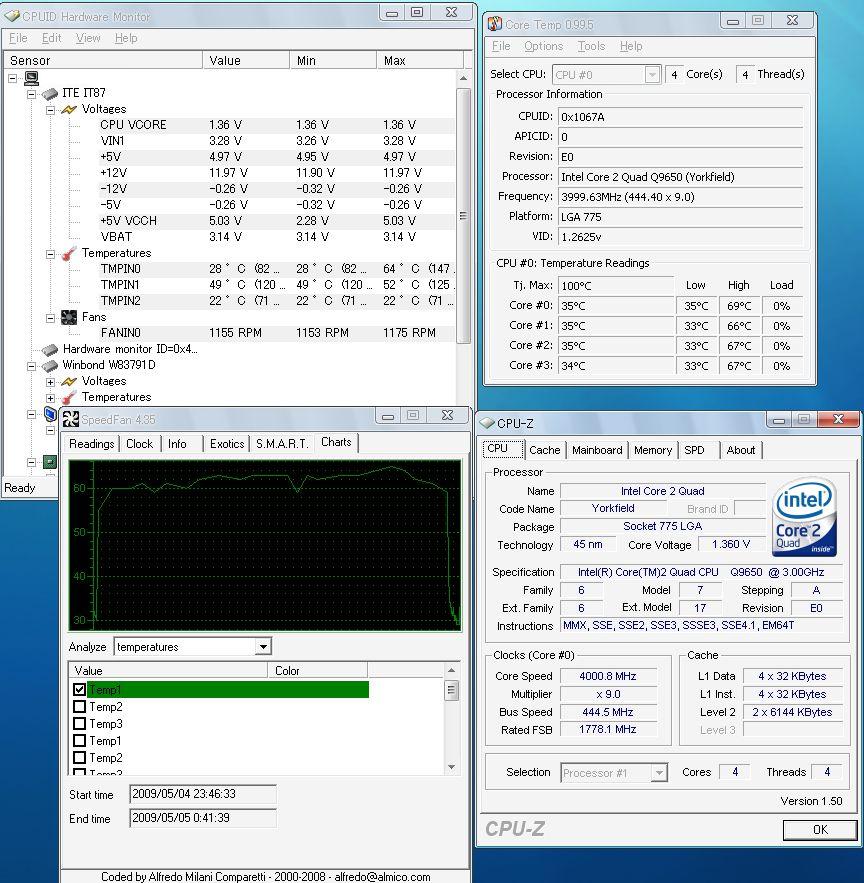The width and height of the screenshot is (864, 883).
Task: Click the computer icon at tree root
Action: [31, 78]
